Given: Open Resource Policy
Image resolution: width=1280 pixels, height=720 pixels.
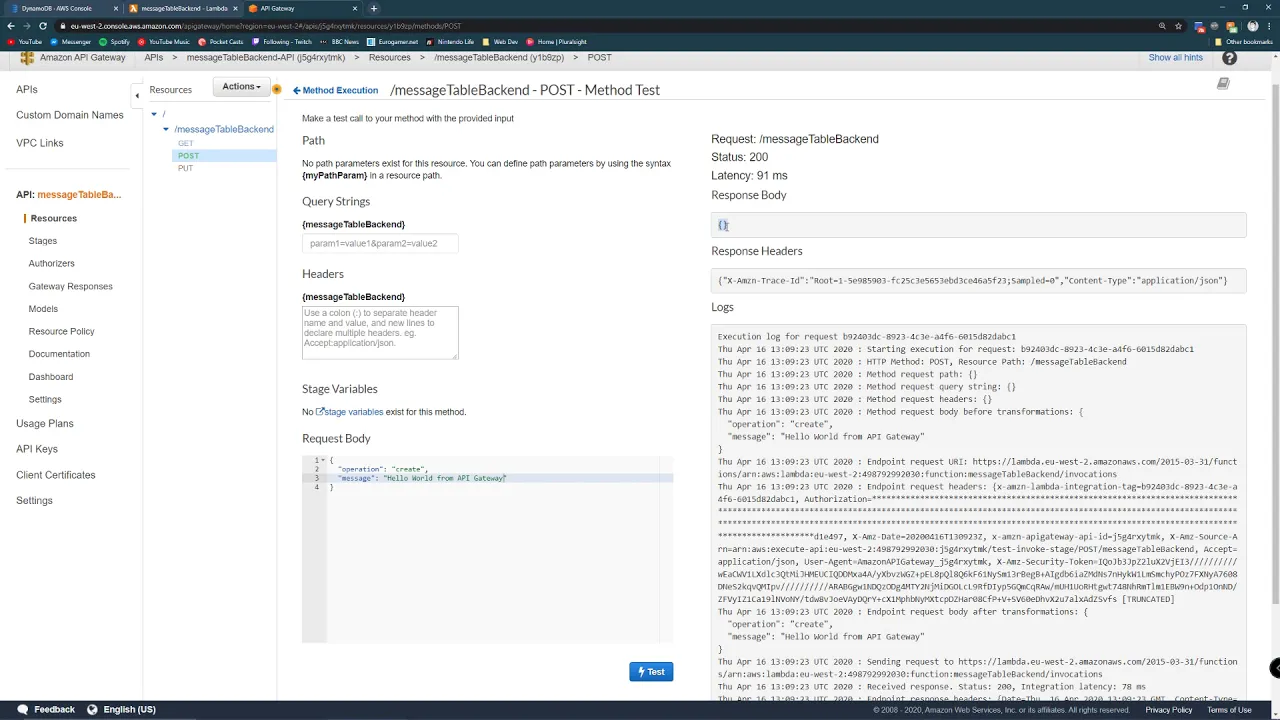Looking at the screenshot, I should point(62,331).
